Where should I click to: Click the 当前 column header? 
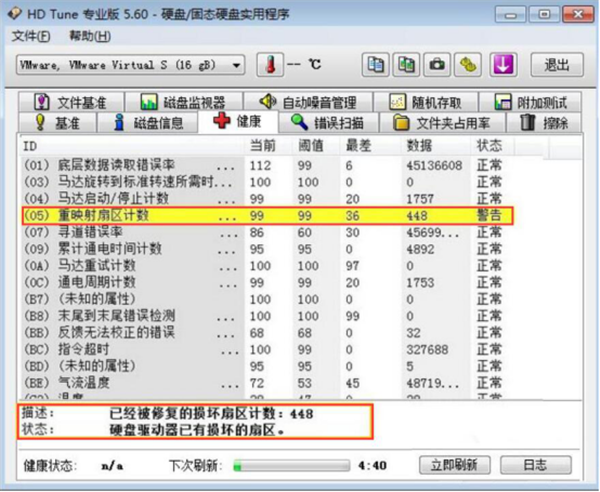coord(269,146)
